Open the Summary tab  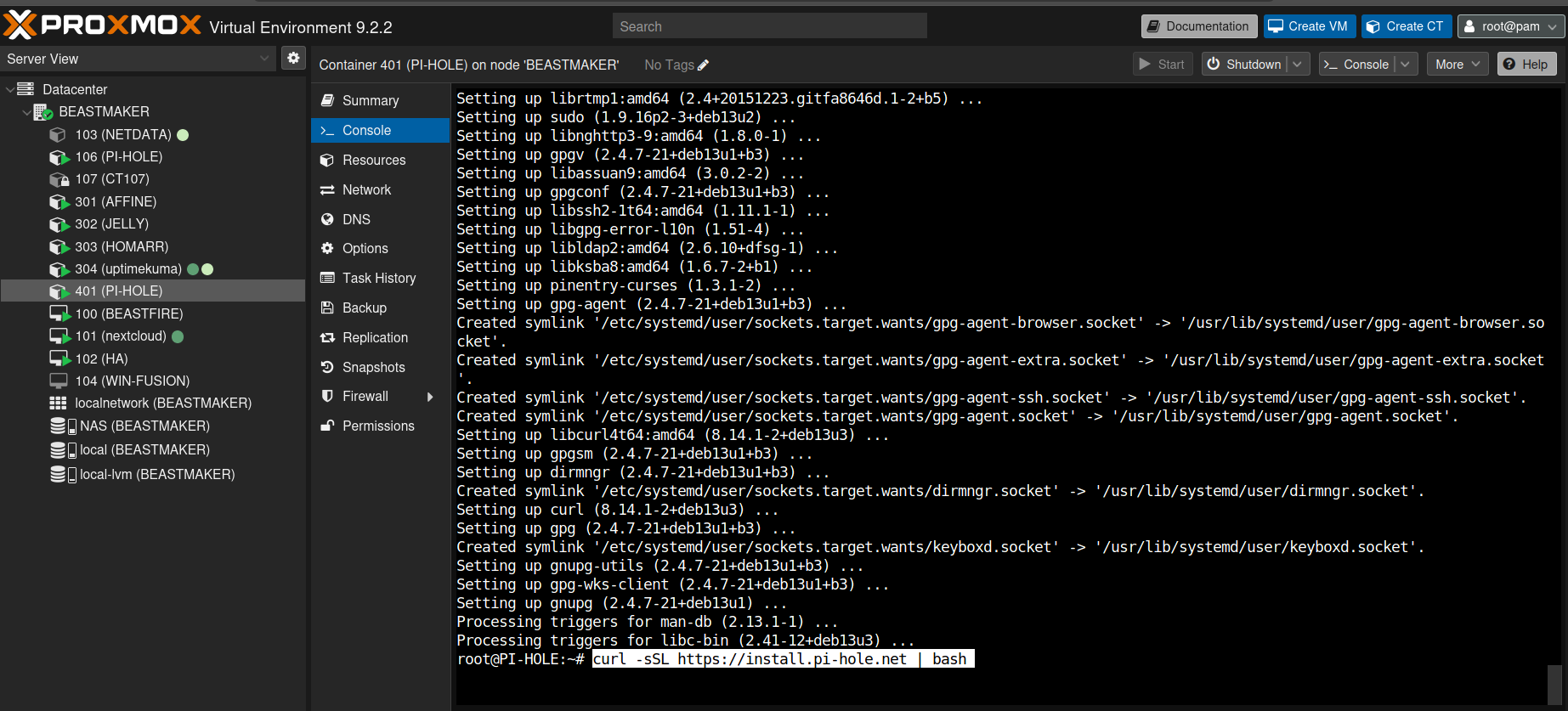click(x=380, y=100)
